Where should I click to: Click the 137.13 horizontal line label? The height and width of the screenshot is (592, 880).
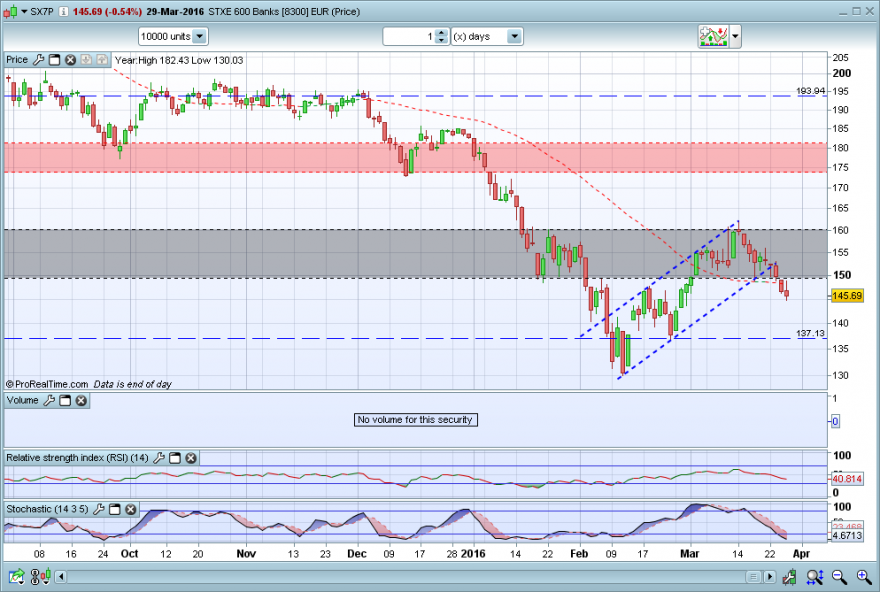pos(810,333)
